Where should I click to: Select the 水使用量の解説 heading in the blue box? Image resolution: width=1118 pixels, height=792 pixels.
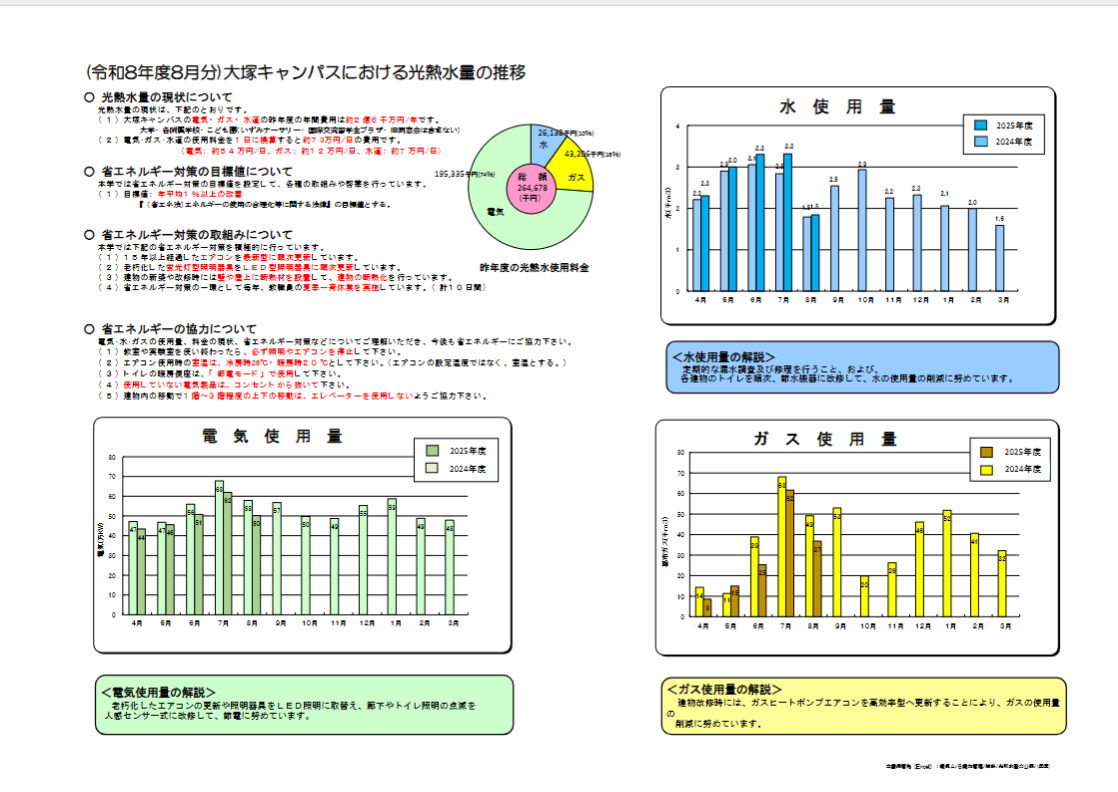click(x=723, y=356)
